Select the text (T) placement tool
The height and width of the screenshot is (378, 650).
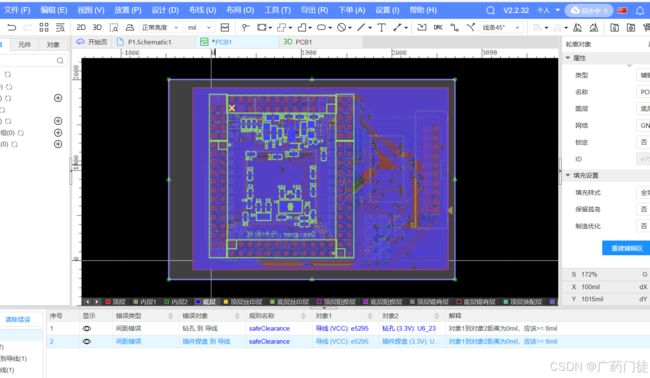click(381, 27)
